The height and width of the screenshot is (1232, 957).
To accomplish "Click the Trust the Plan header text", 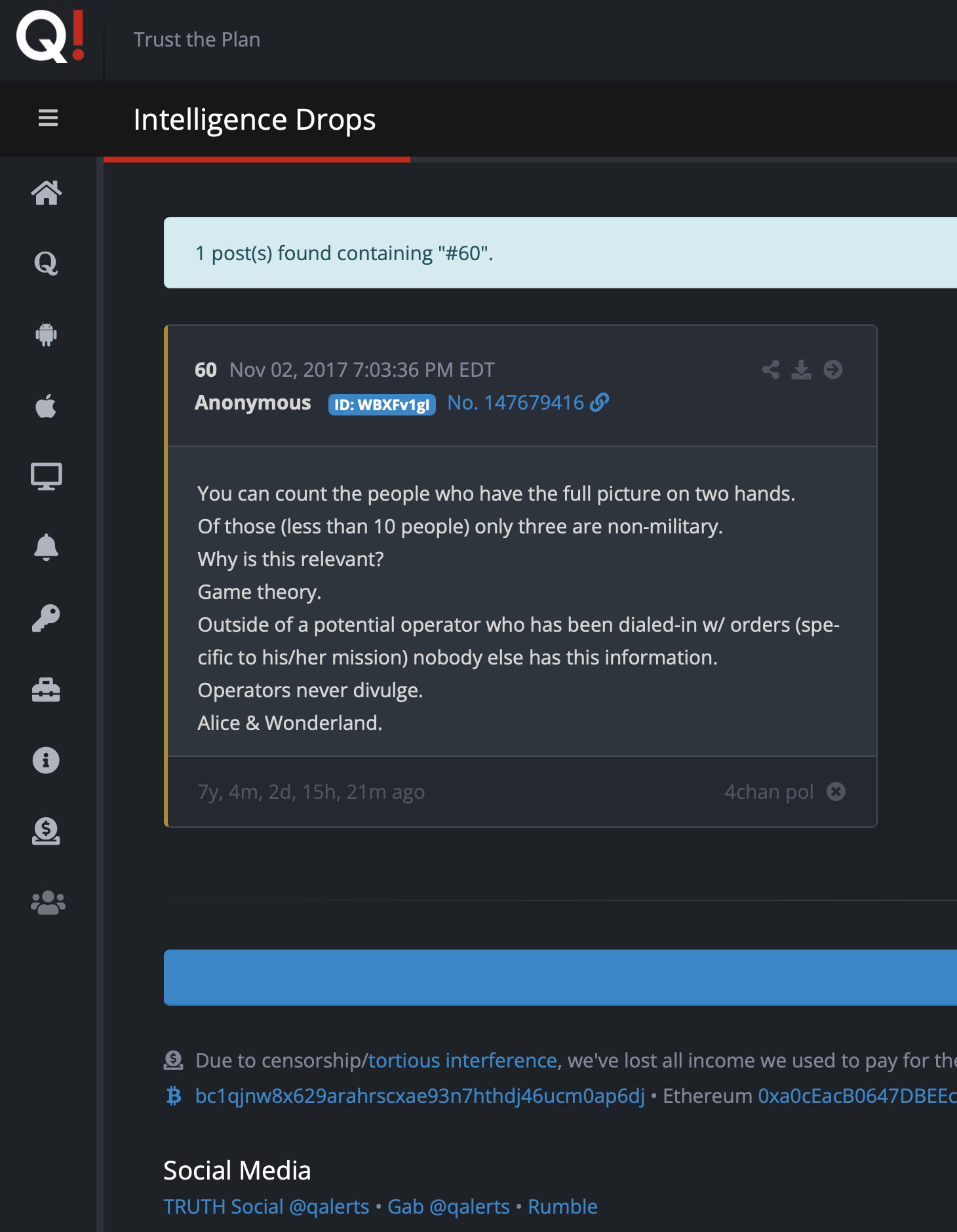I will [x=197, y=39].
